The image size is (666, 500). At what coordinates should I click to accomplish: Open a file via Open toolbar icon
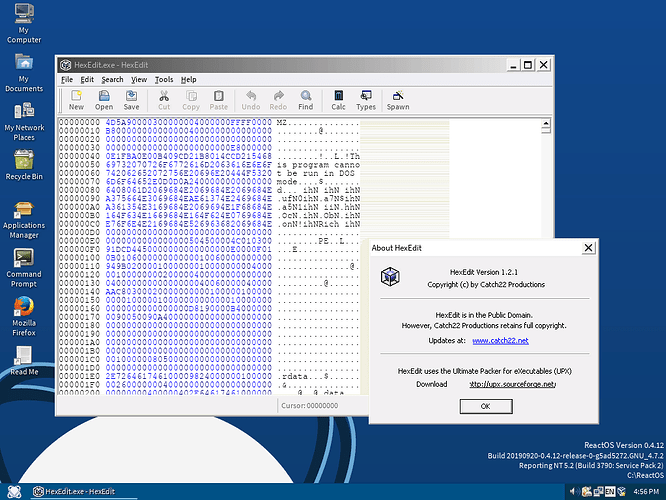[x=104, y=100]
